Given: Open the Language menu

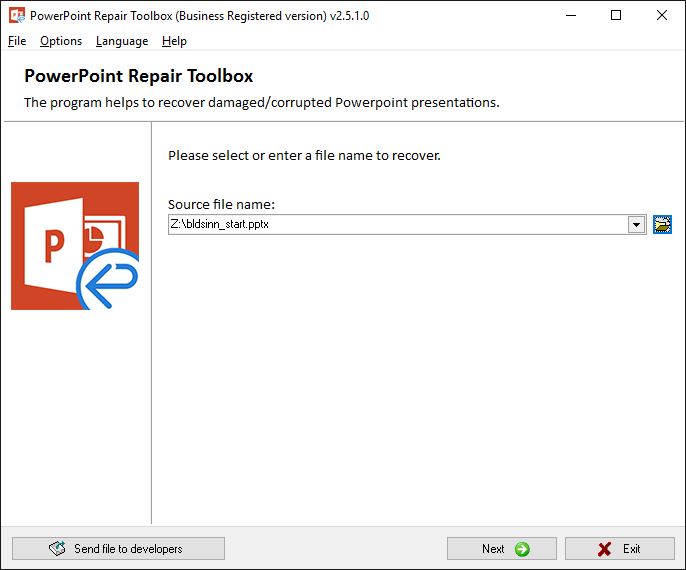Looking at the screenshot, I should pyautogui.click(x=122, y=41).
